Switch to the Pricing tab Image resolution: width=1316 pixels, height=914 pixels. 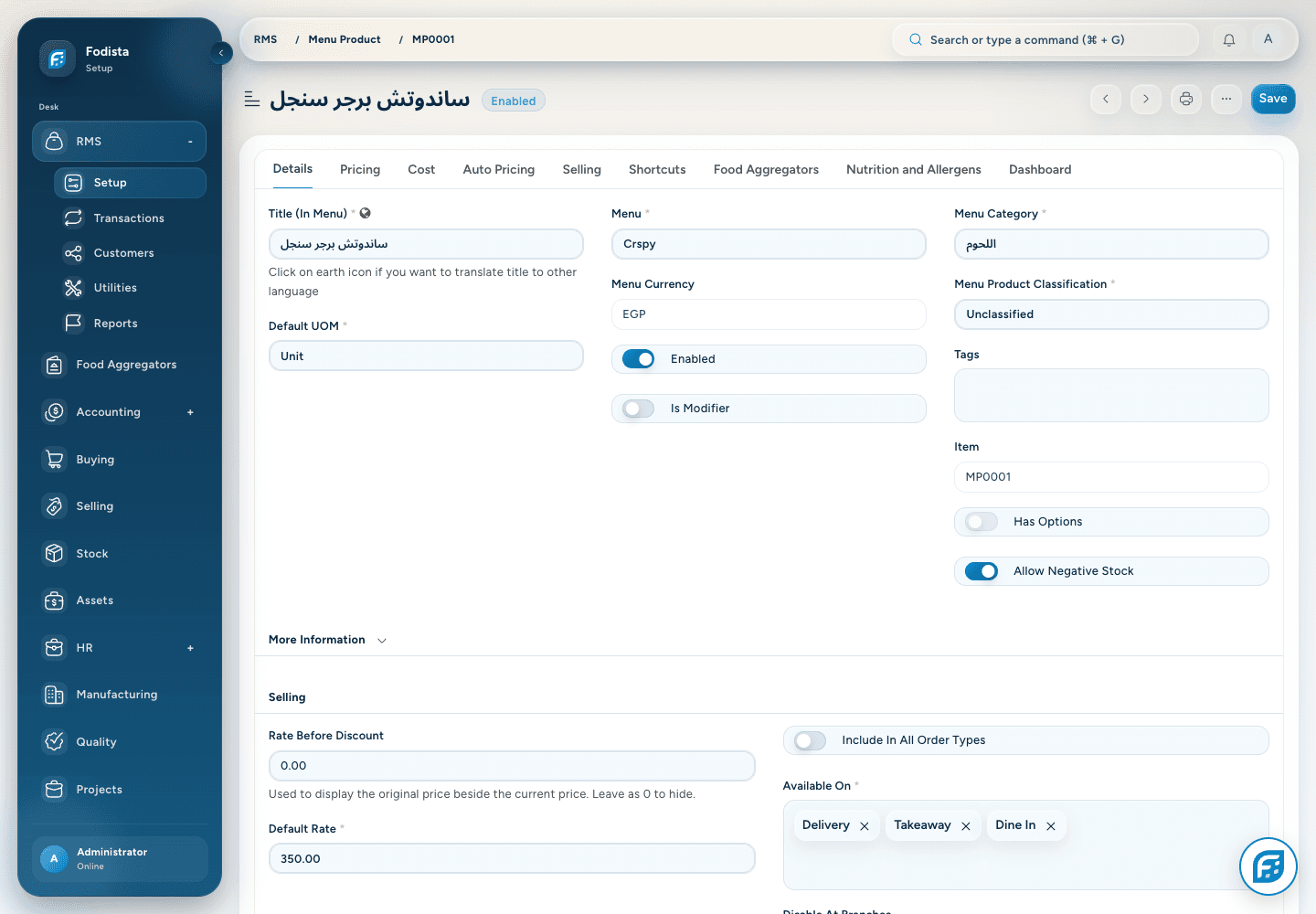[x=360, y=169]
